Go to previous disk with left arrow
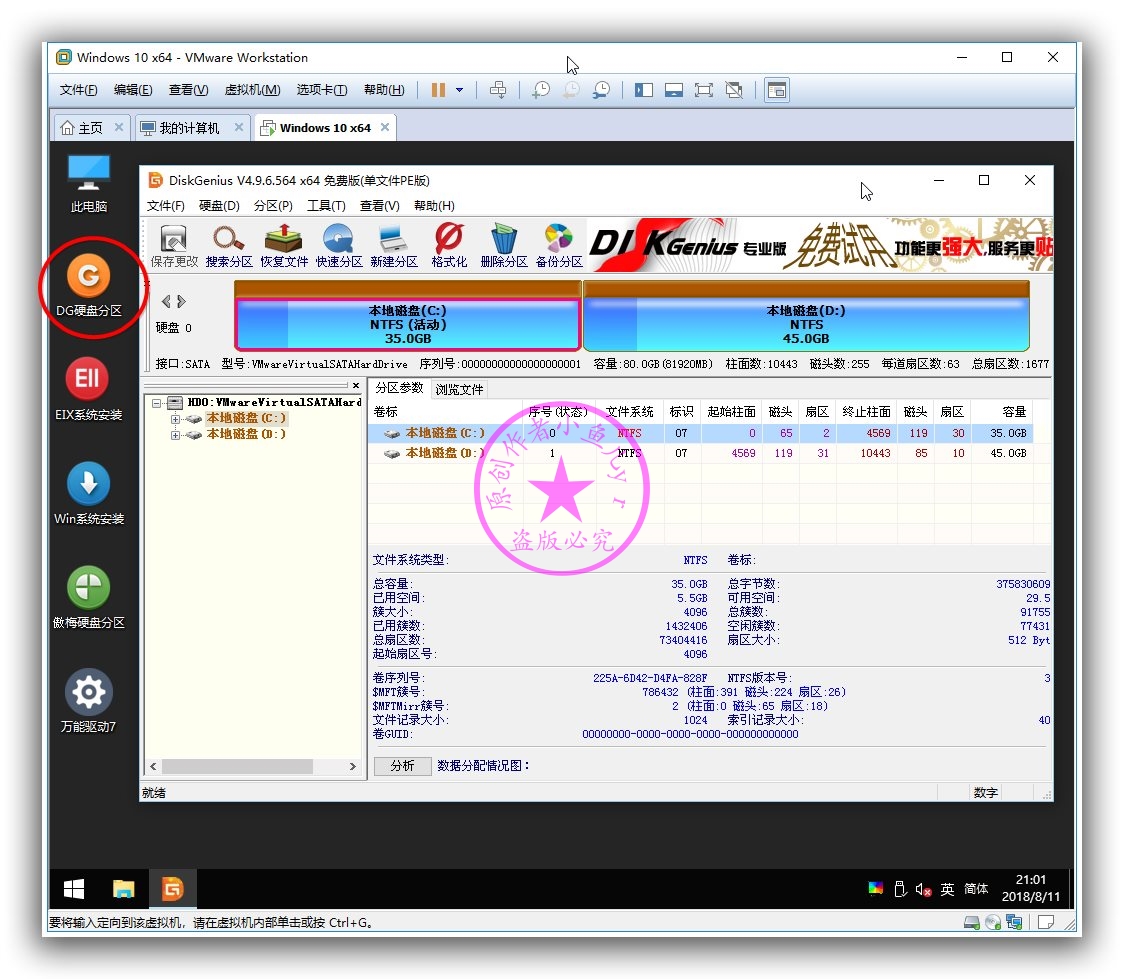This screenshot has height=979, width=1124. (x=166, y=301)
